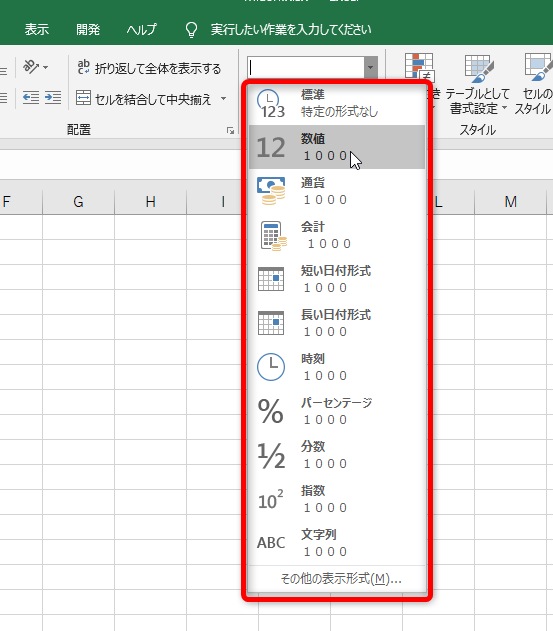Toggle 折り返して全体を表示する wrap text
The width and height of the screenshot is (553, 631).
pos(149,68)
